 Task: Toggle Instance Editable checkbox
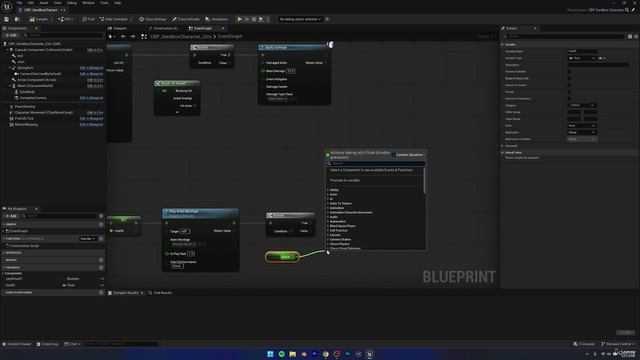pos(569,71)
